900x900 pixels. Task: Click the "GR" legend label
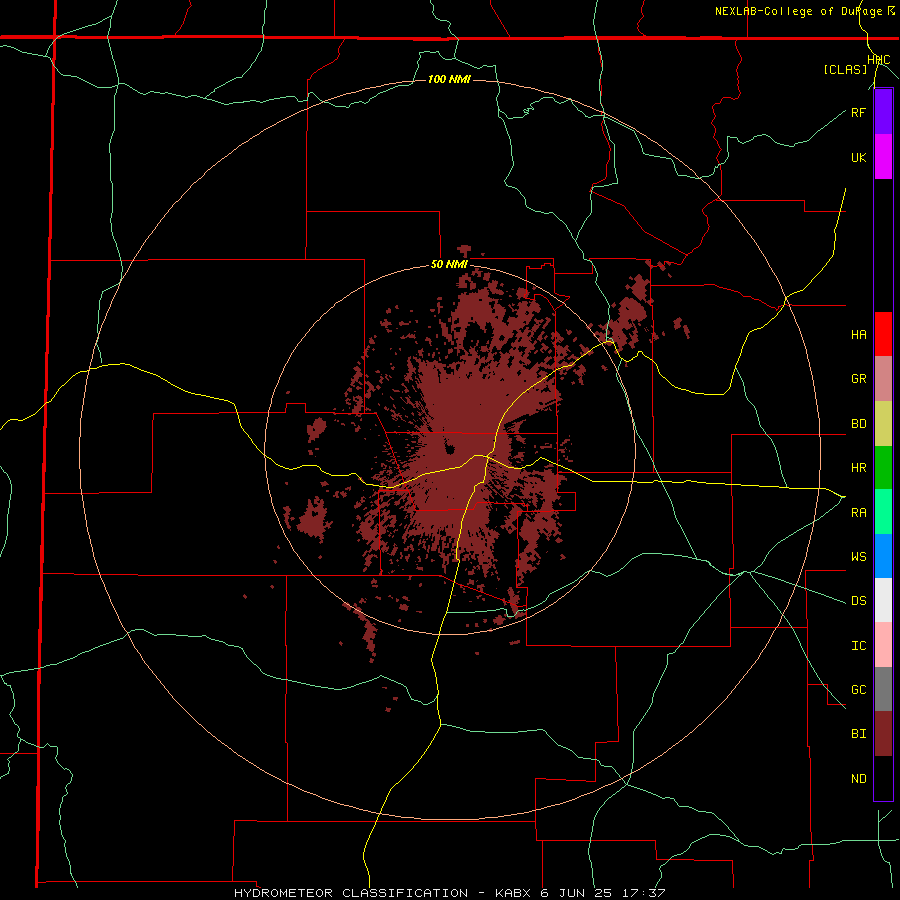pos(858,379)
